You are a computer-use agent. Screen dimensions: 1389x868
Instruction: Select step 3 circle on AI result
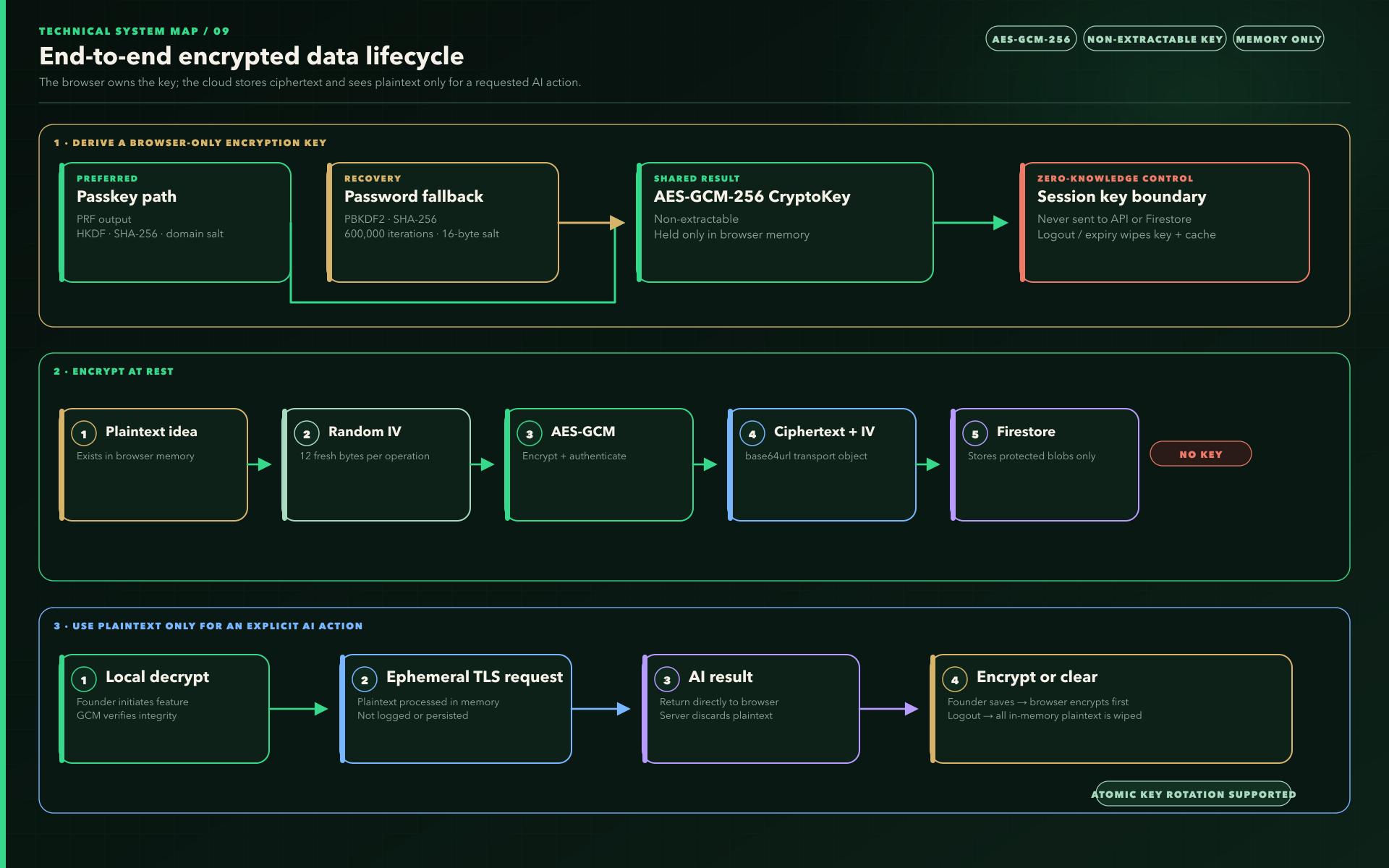(x=667, y=680)
